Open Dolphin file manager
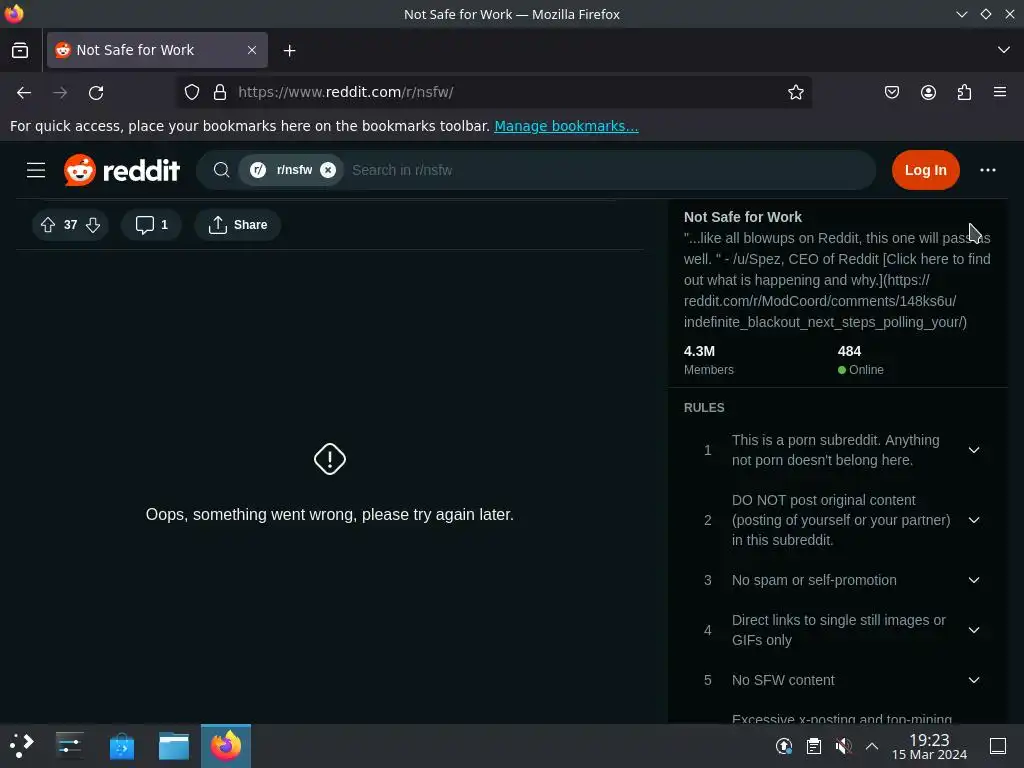 pyautogui.click(x=174, y=746)
